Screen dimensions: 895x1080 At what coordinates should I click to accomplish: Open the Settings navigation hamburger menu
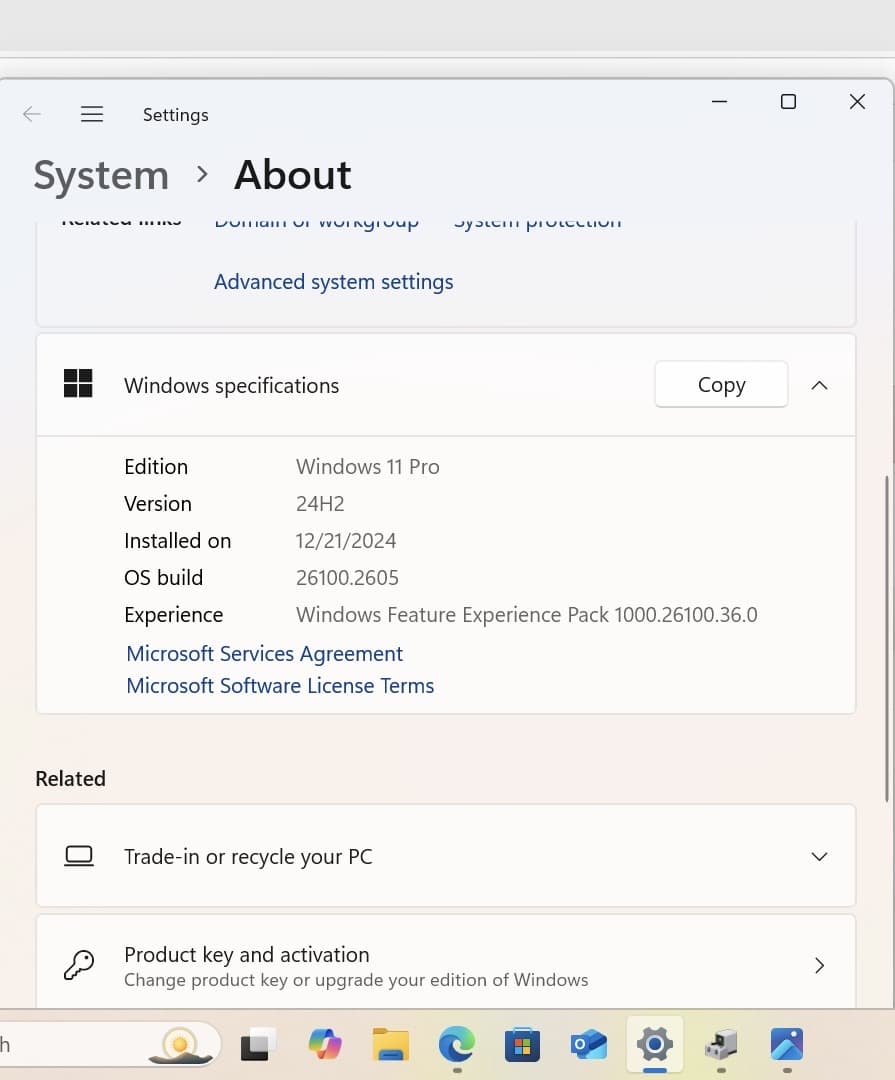click(92, 114)
